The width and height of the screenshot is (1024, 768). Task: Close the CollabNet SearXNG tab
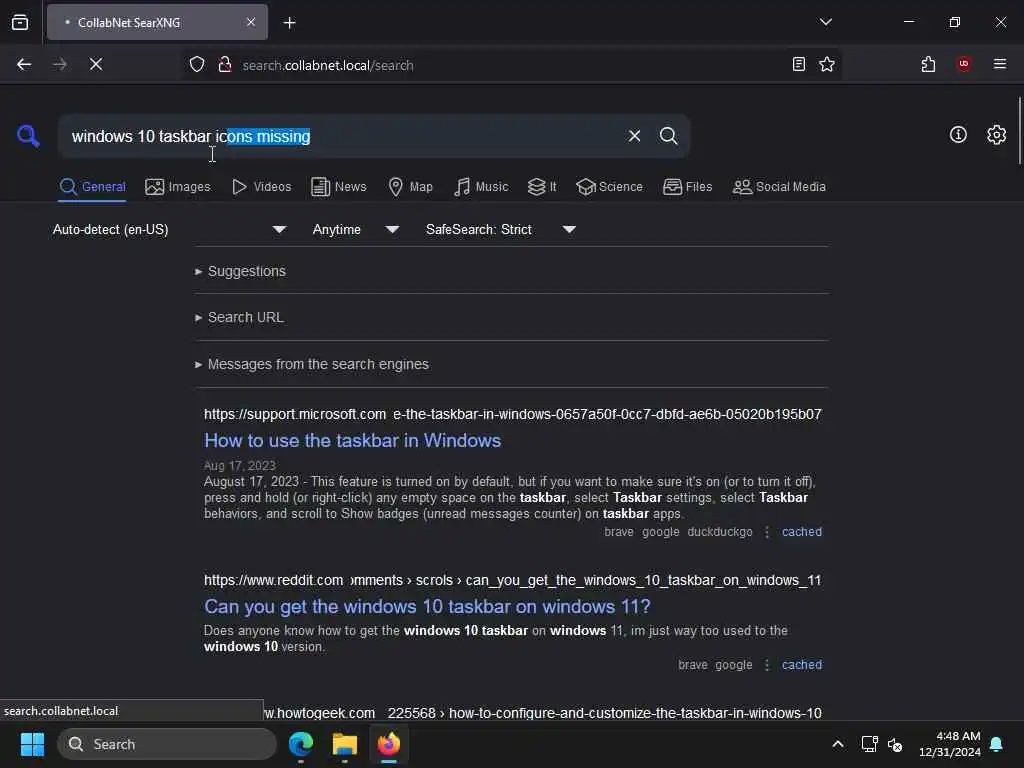point(251,22)
